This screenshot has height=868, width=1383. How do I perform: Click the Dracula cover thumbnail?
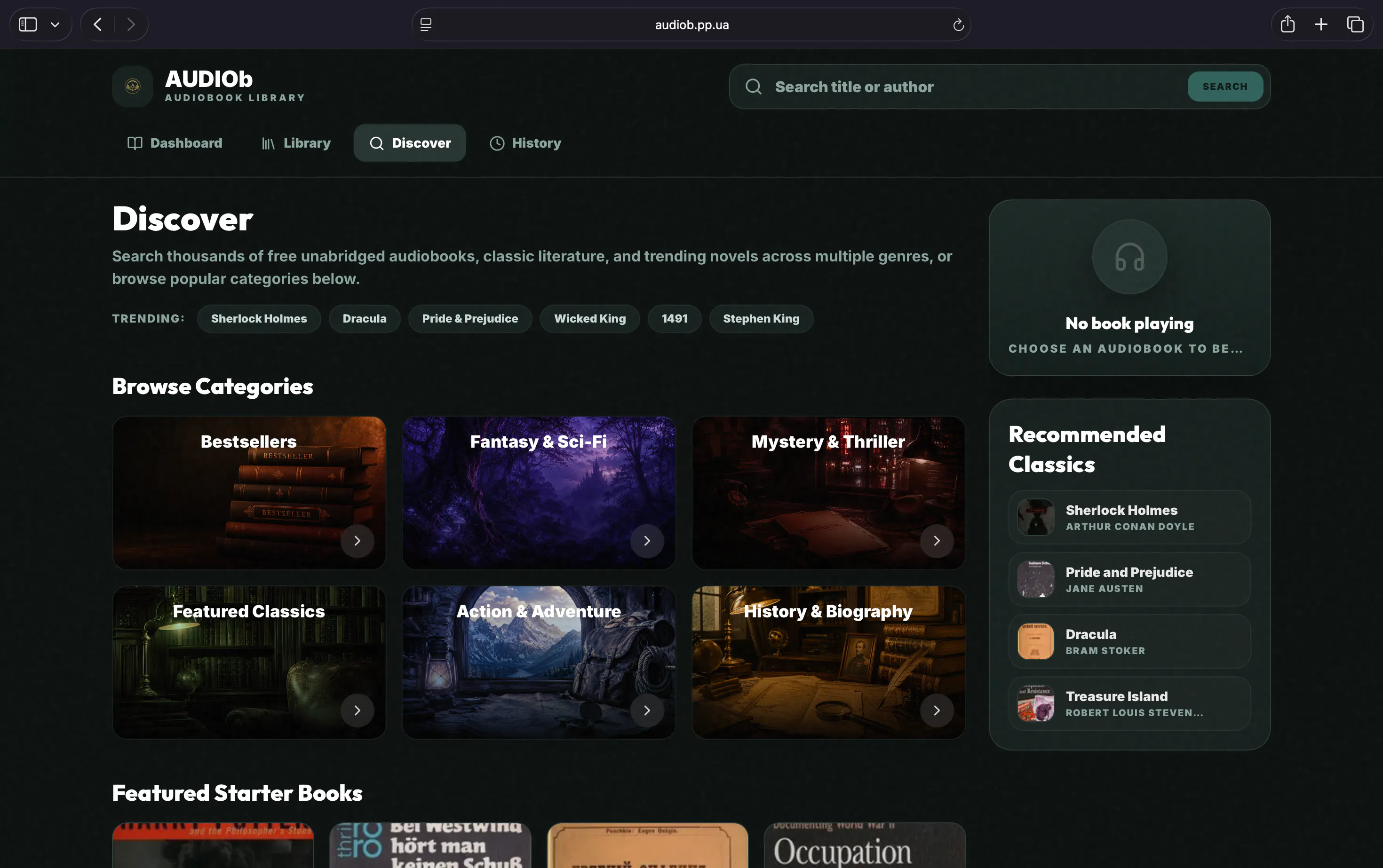pos(1035,641)
